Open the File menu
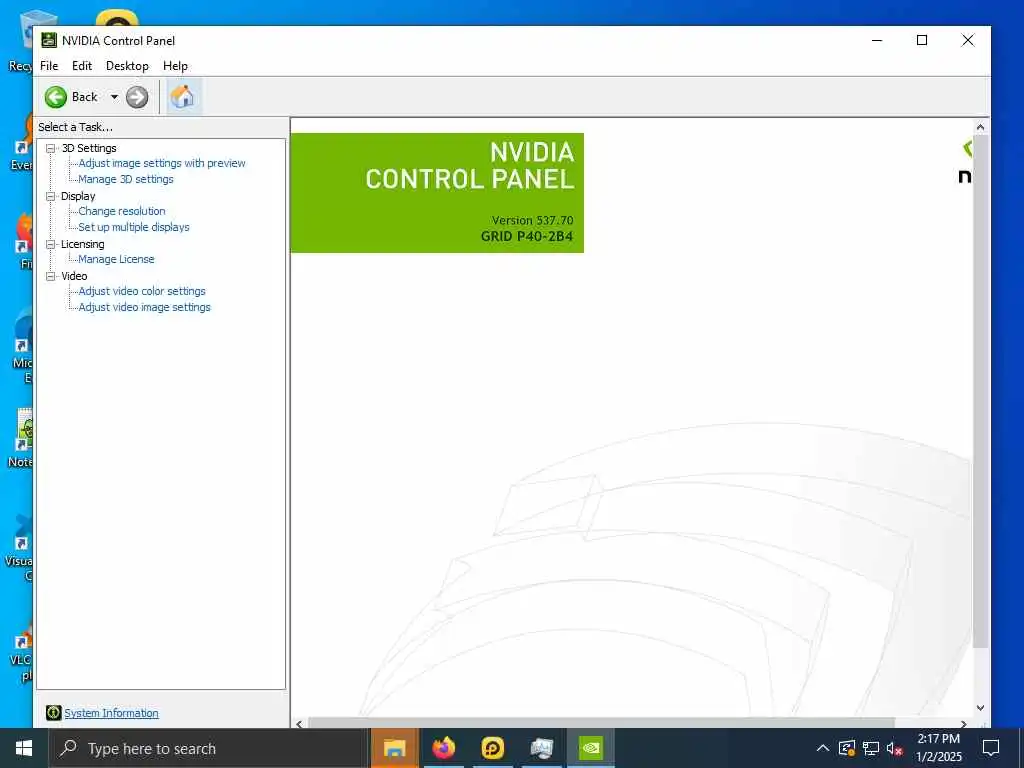 click(x=49, y=66)
